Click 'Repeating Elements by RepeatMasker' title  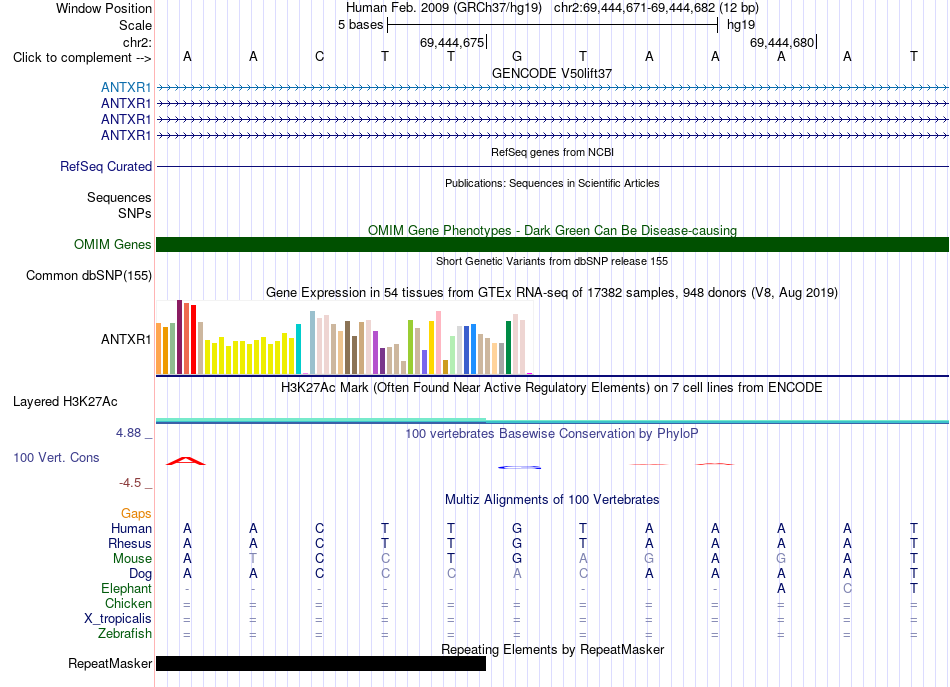point(552,649)
